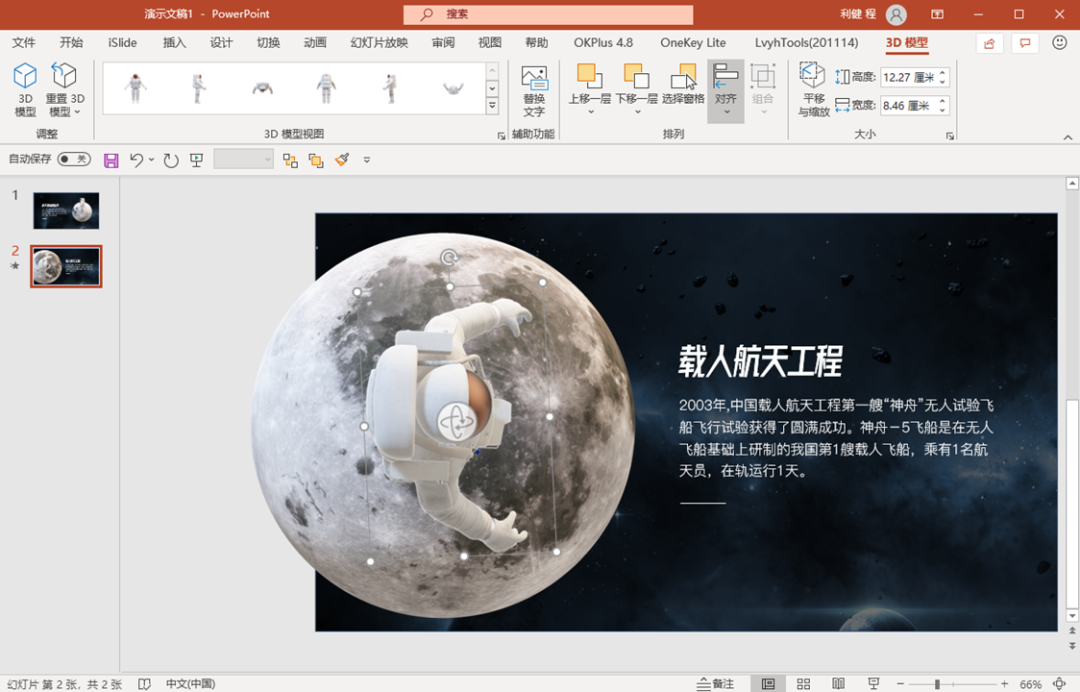Click the purple Save icon
The image size is (1080, 692).
[111, 160]
